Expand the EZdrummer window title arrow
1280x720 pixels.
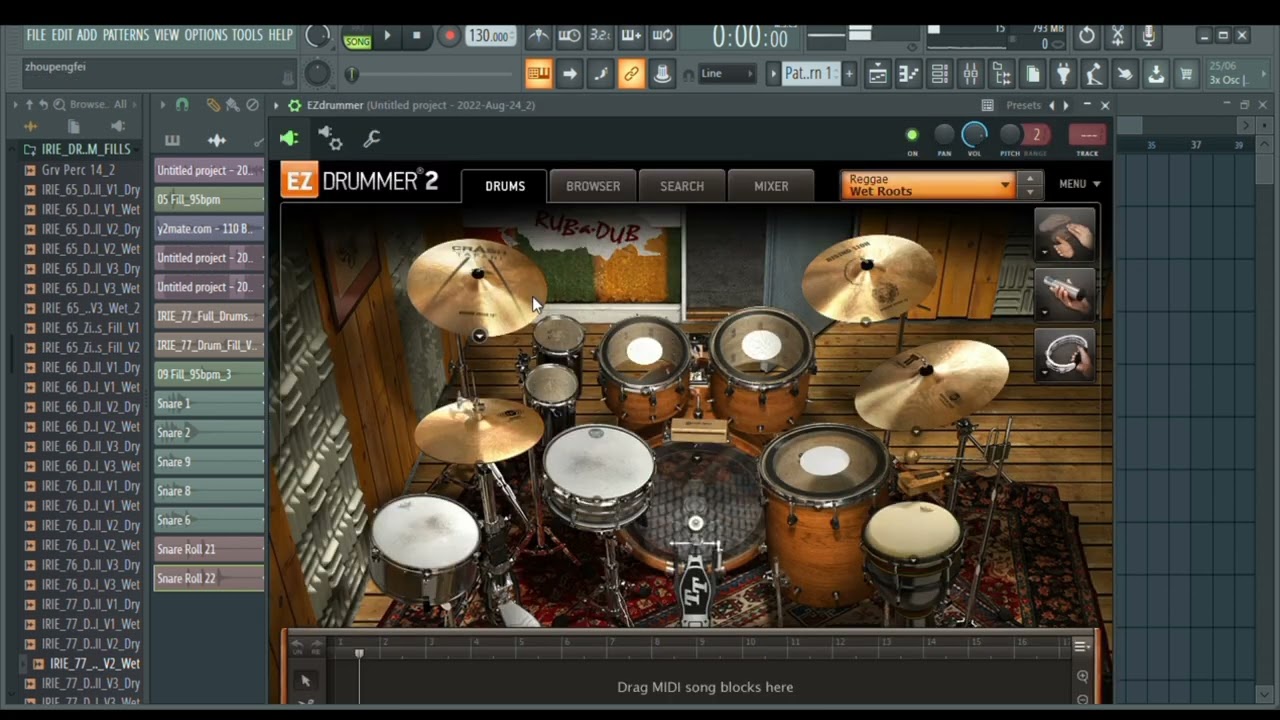276,105
